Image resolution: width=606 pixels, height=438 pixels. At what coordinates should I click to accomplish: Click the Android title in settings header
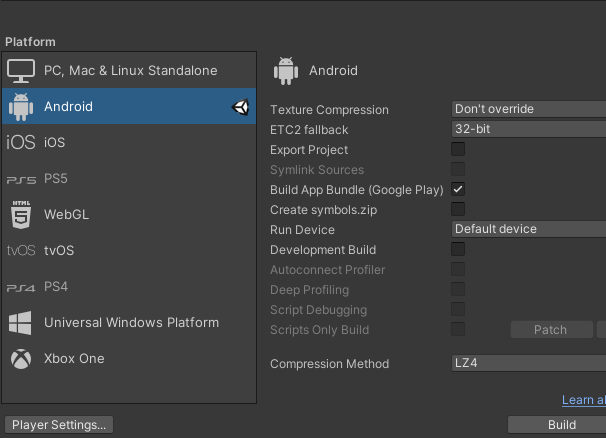click(x=333, y=71)
